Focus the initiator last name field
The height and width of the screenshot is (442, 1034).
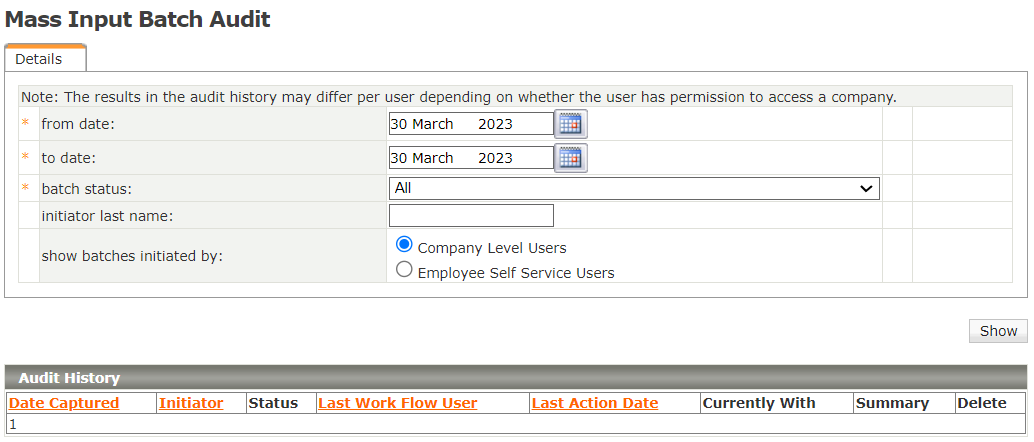(471, 215)
